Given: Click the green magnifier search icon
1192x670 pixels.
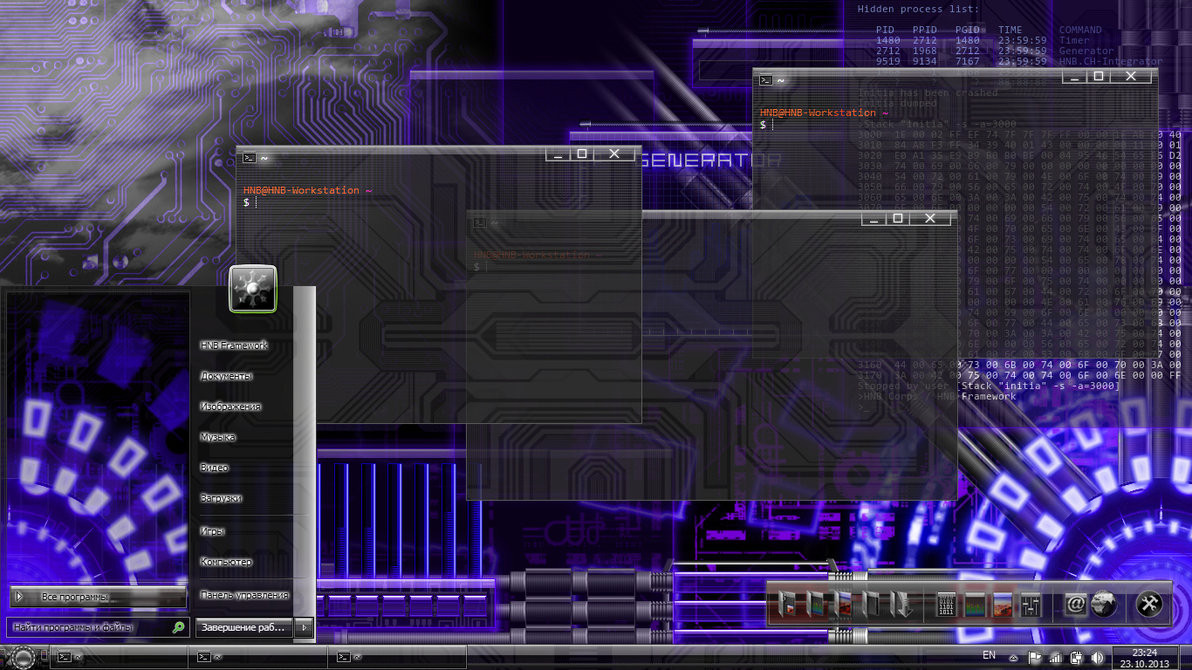Looking at the screenshot, I should click(x=178, y=627).
